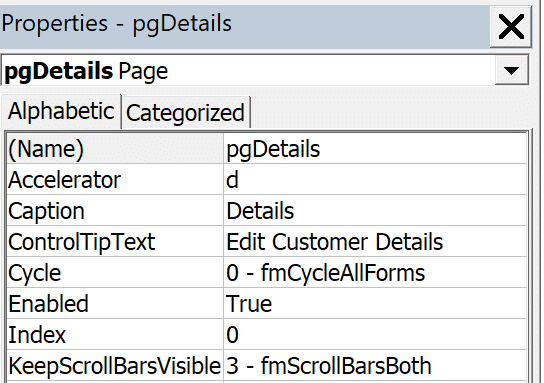Select the Cycle property label
Screen dimensions: 544x383
(115, 273)
